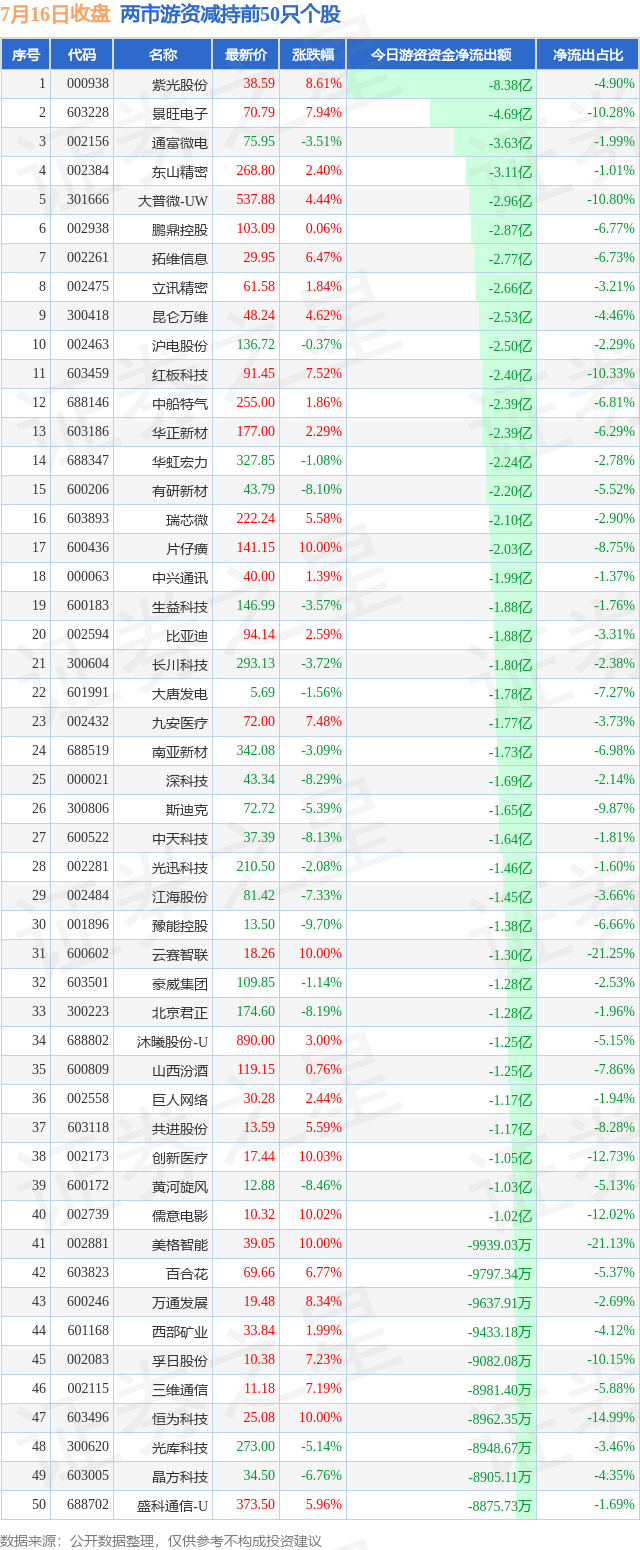The height and width of the screenshot is (1550, 640).
Task: Select stock code 600436 片仔癀
Action: point(89,548)
